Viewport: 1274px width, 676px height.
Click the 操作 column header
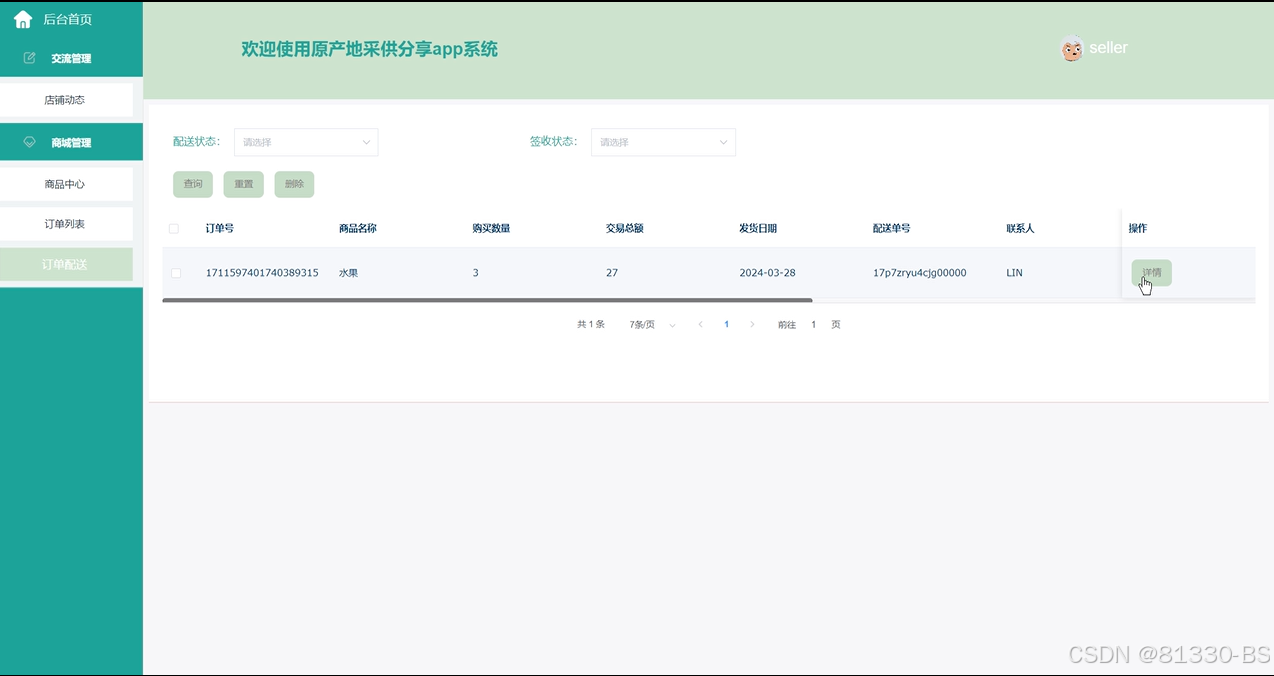(1138, 228)
